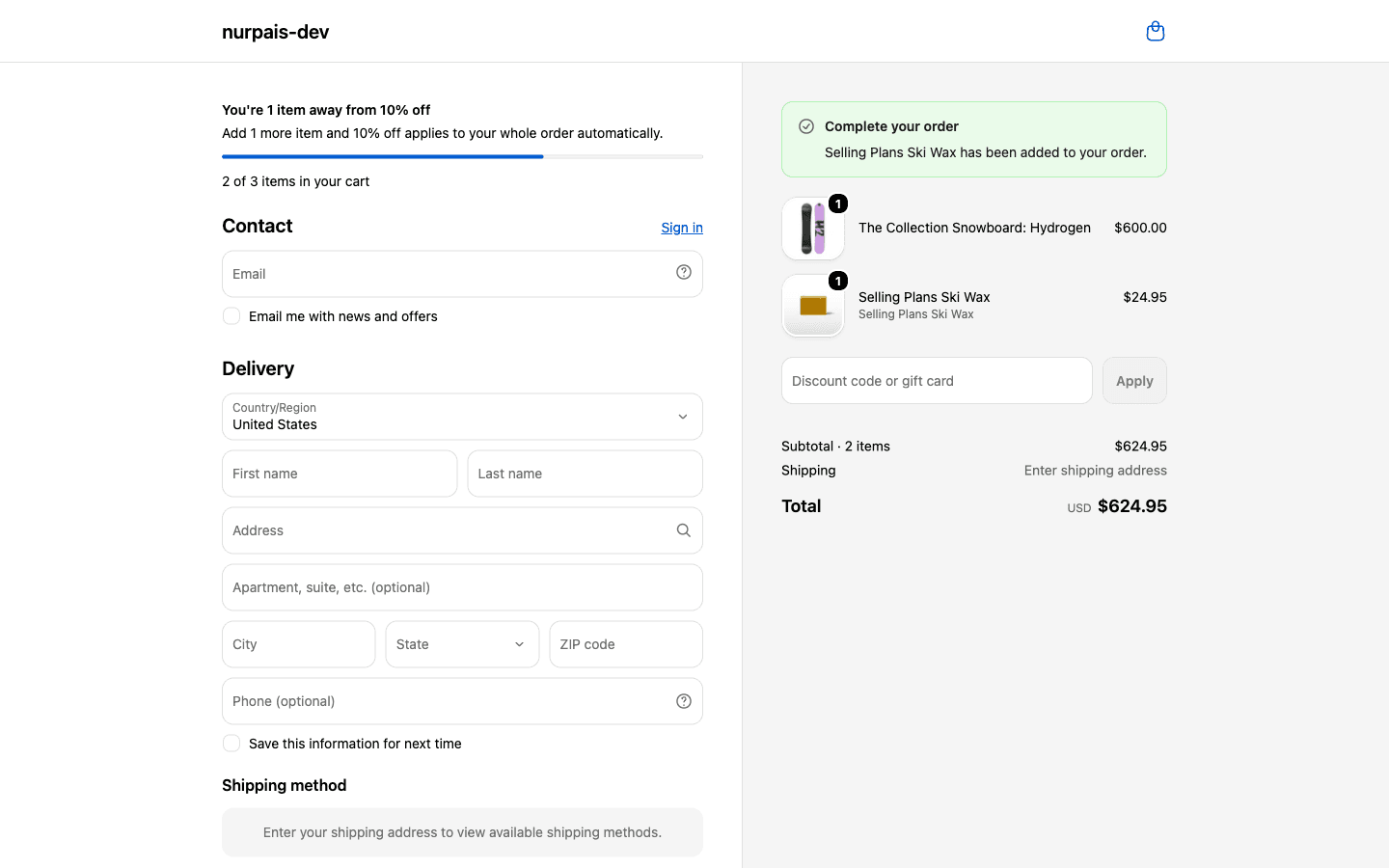Click the Ski Wax quantity badge
This screenshot has height=868, width=1389.
click(x=838, y=281)
